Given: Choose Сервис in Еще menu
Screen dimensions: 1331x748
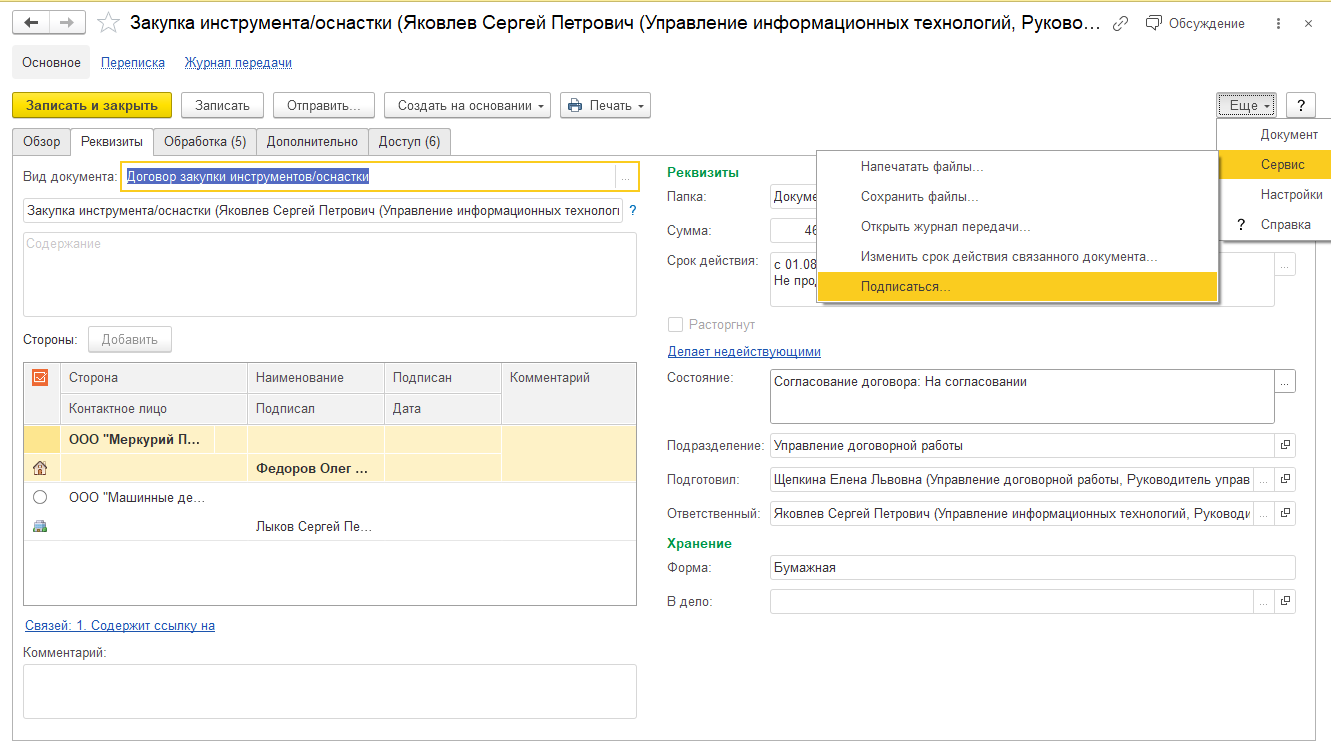Looking at the screenshot, I should pyautogui.click(x=1274, y=164).
